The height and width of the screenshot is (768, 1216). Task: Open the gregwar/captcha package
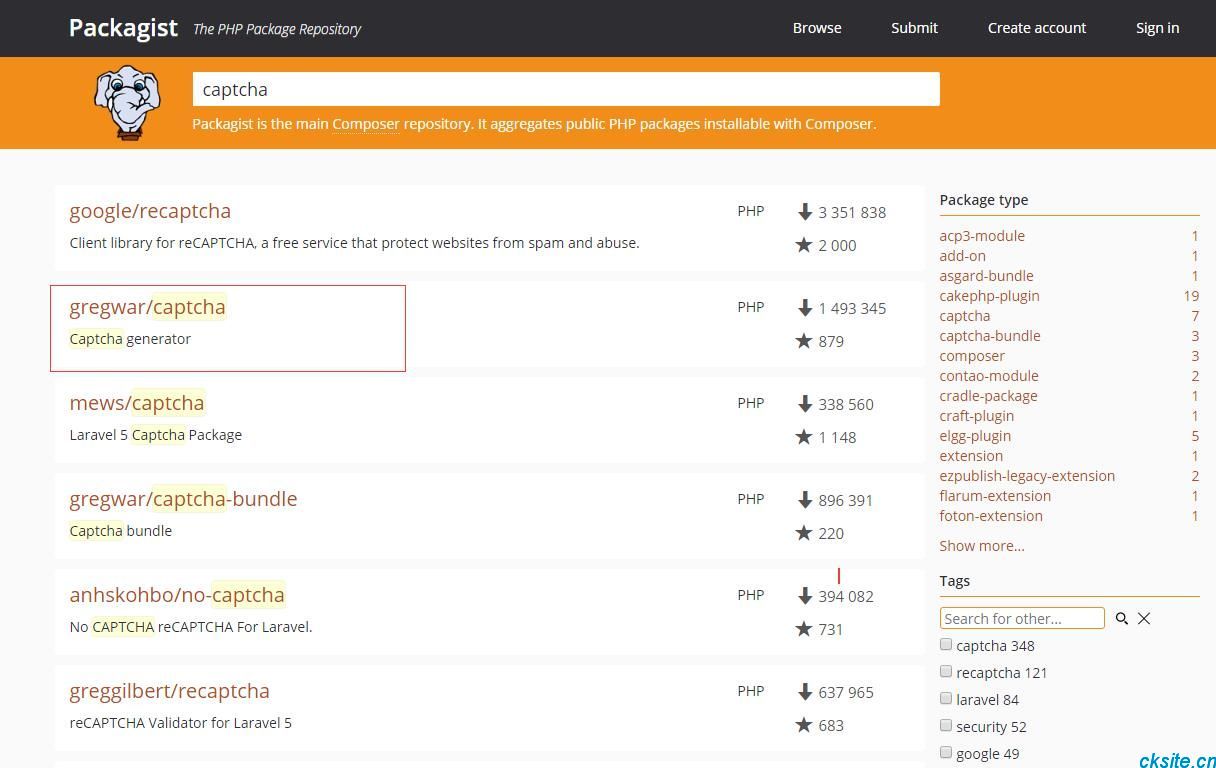click(147, 307)
